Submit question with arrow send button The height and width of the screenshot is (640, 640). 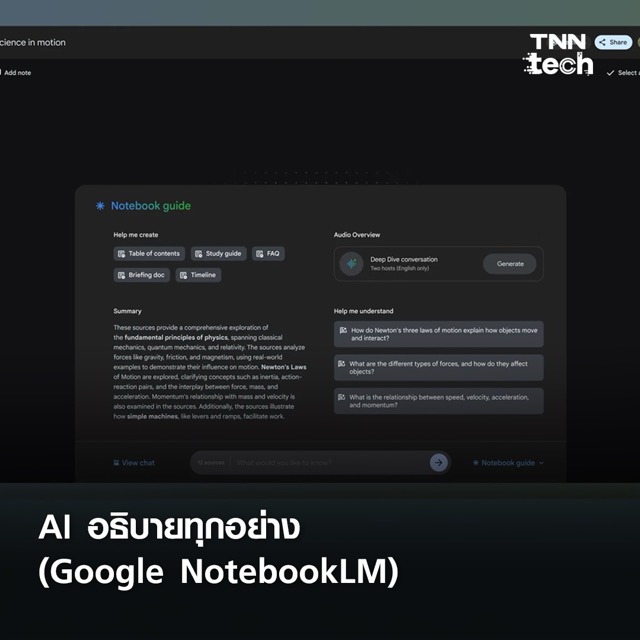439,462
